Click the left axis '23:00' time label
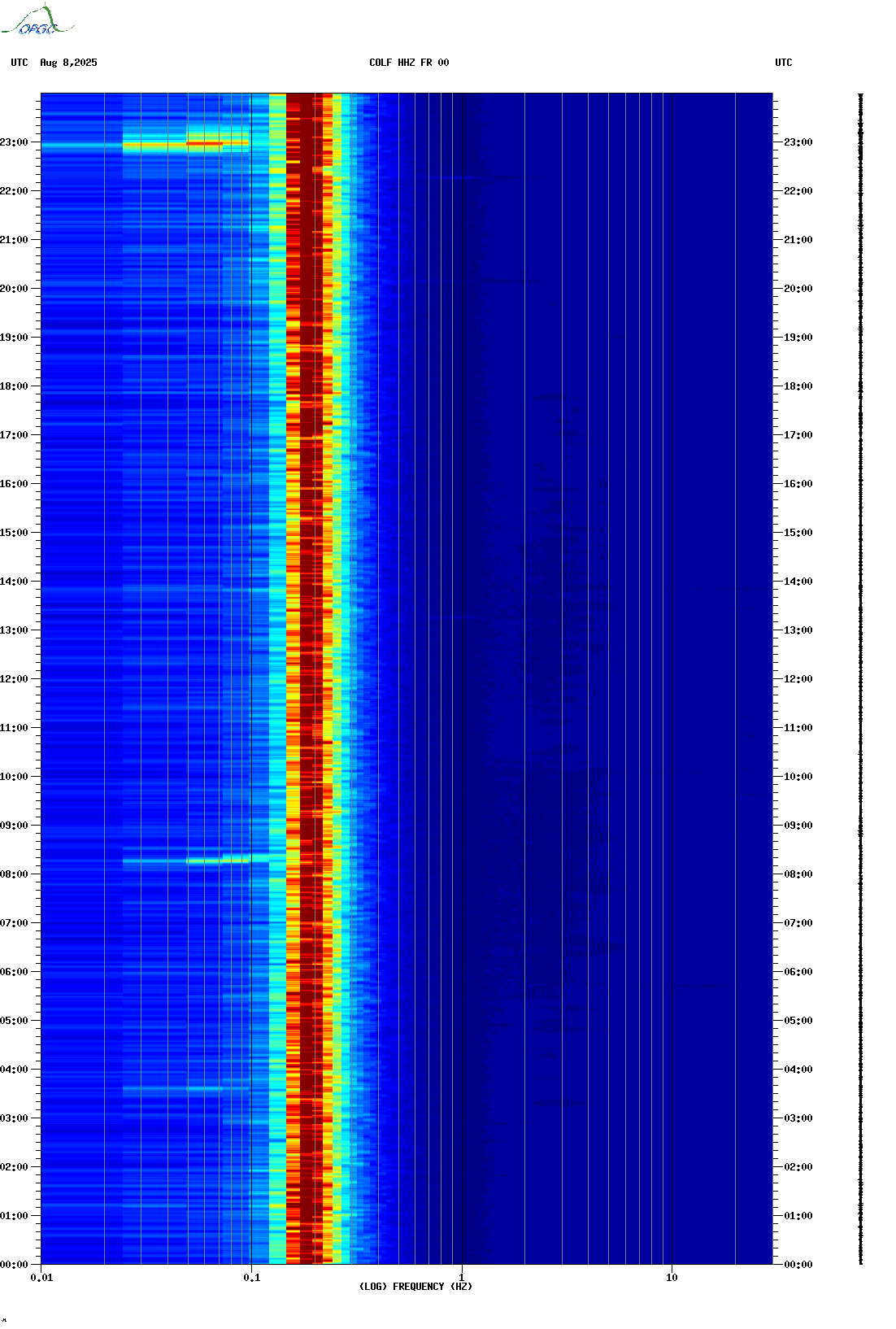This screenshot has width=896, height=1329. pos(14,142)
